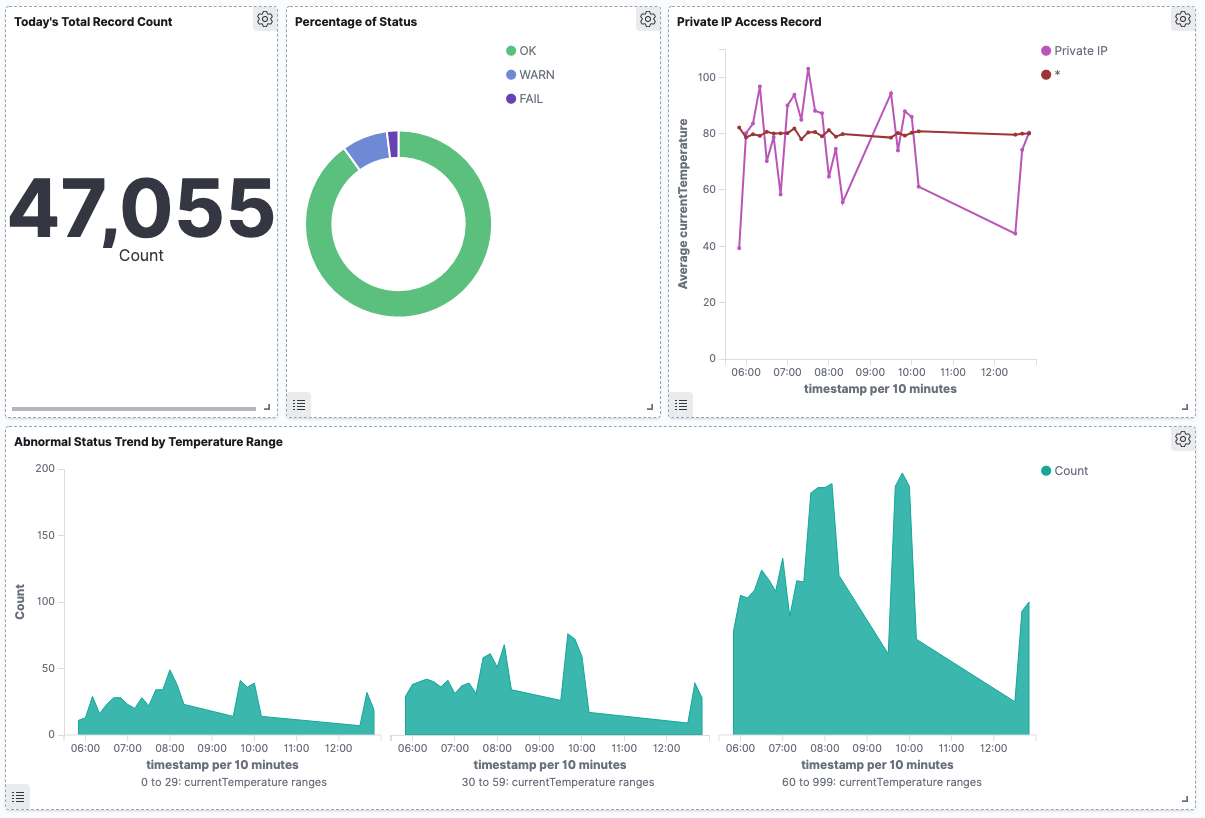Click OK legend green color dot

[511, 51]
